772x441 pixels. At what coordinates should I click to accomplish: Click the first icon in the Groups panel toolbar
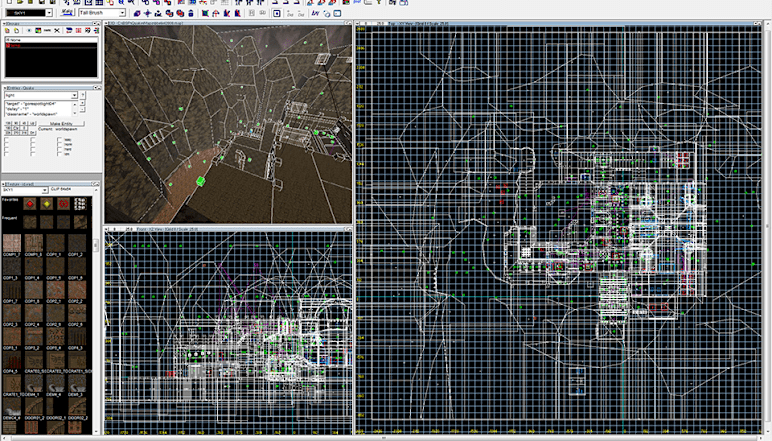click(6, 32)
